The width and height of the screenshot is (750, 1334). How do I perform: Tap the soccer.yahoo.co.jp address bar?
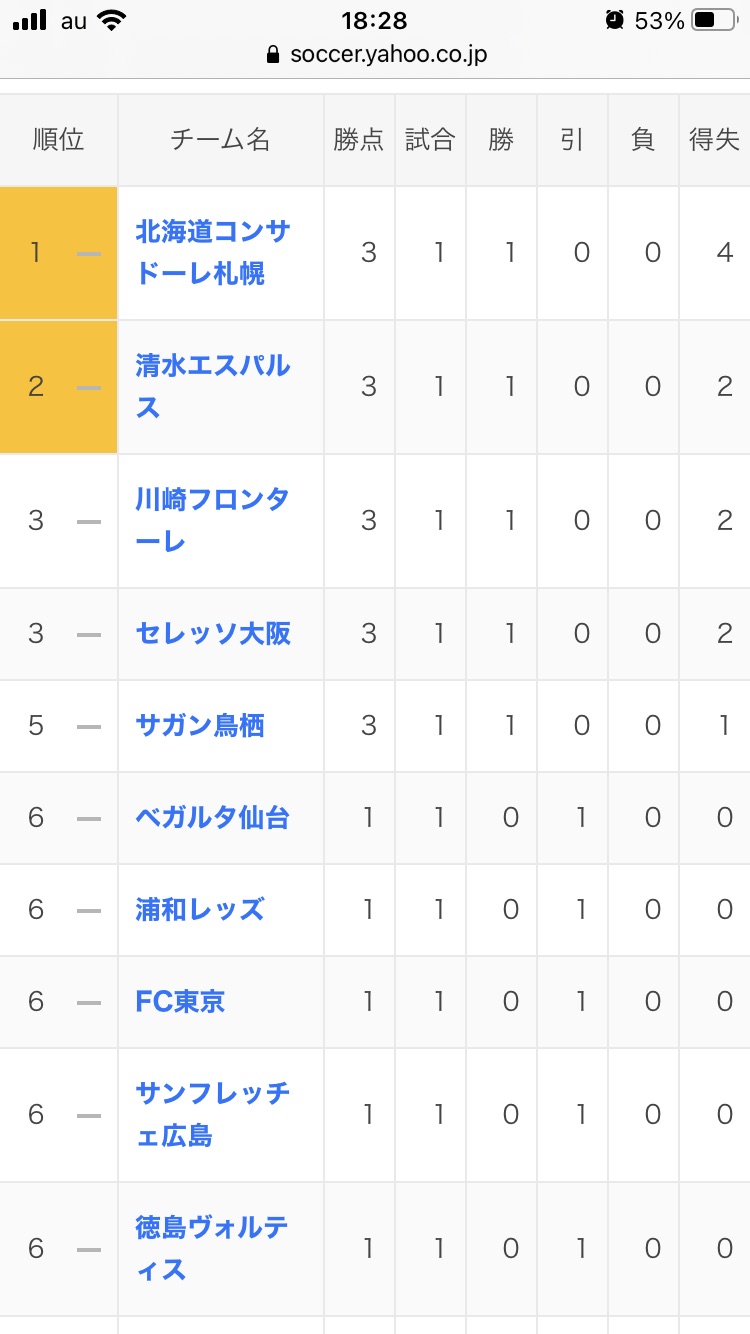pos(388,55)
